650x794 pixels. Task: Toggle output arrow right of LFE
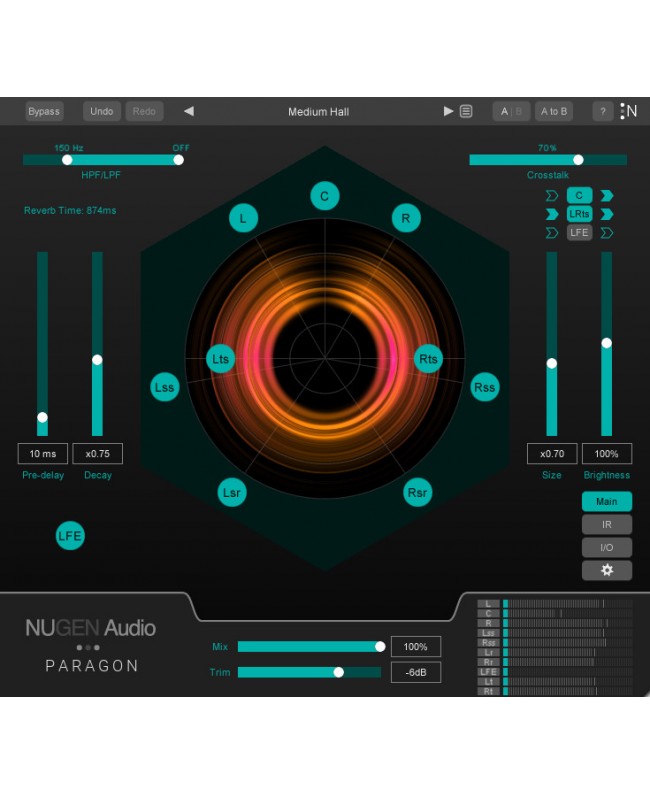[607, 233]
